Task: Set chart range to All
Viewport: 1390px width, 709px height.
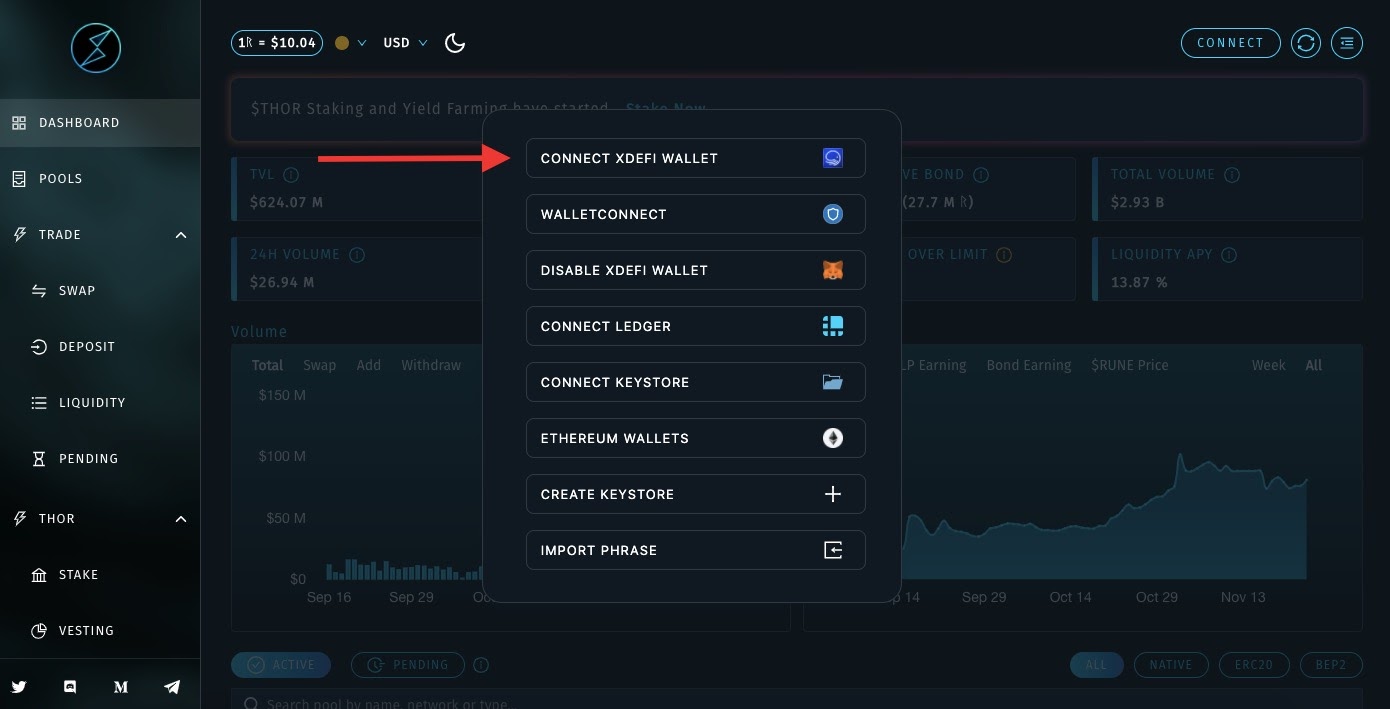Action: click(1314, 365)
